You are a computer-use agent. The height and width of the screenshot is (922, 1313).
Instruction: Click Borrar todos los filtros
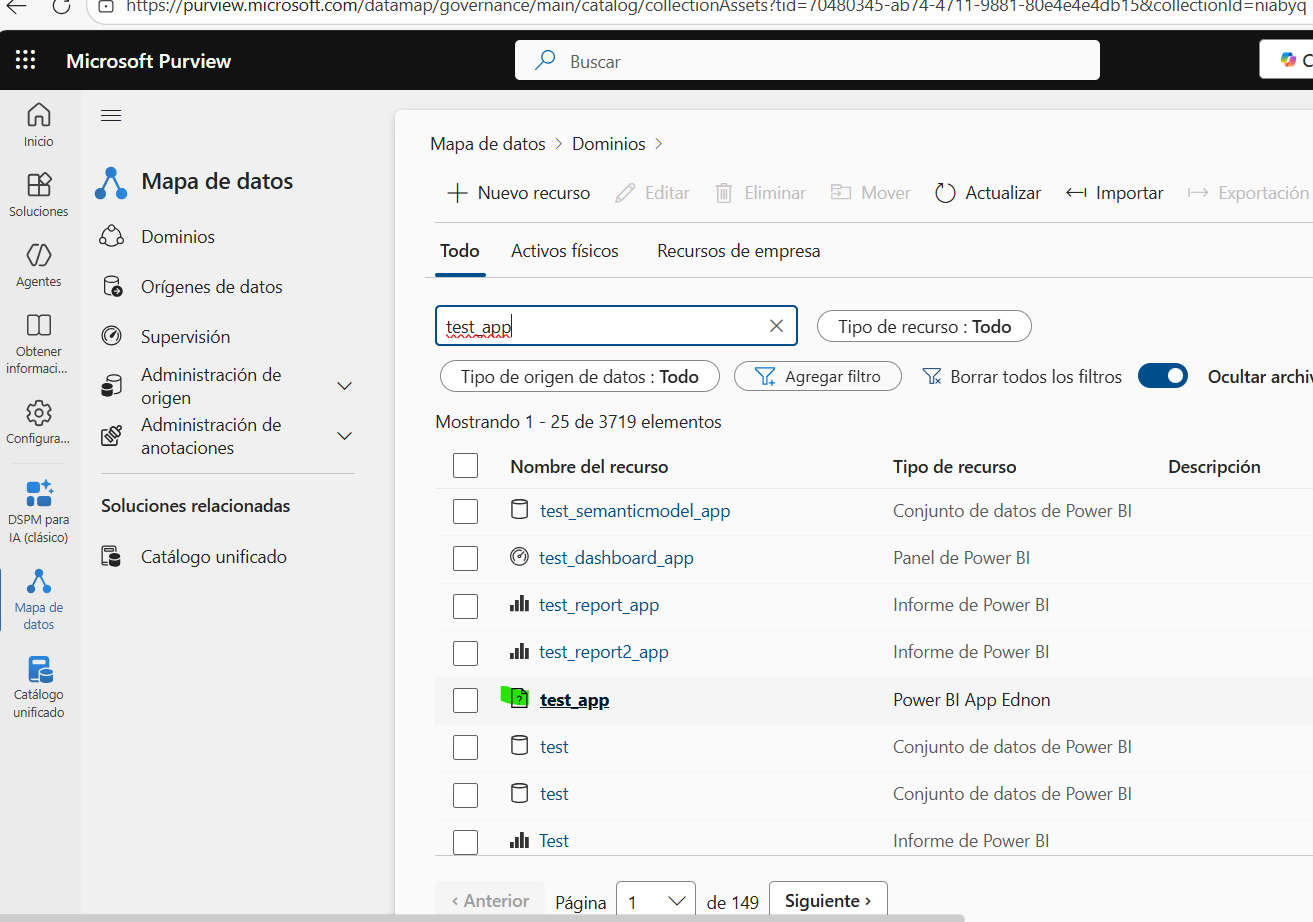1021,376
